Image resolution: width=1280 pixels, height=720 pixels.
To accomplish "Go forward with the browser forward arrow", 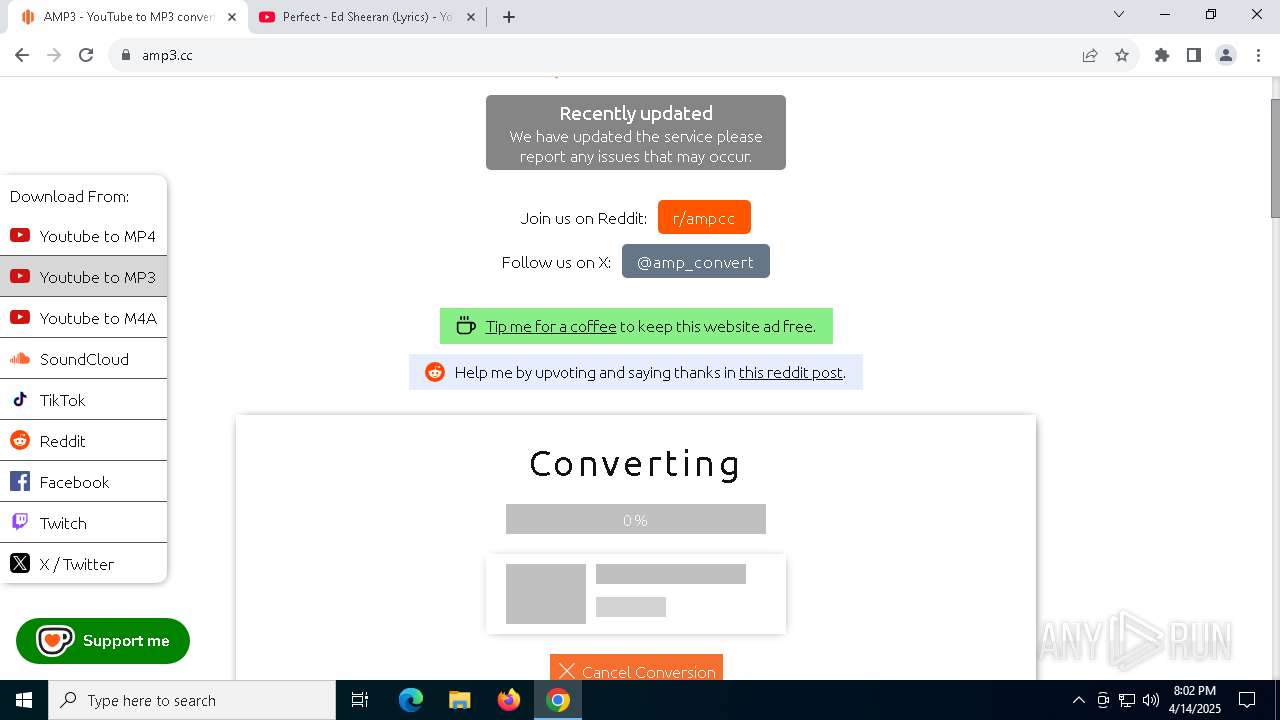I will (x=54, y=55).
